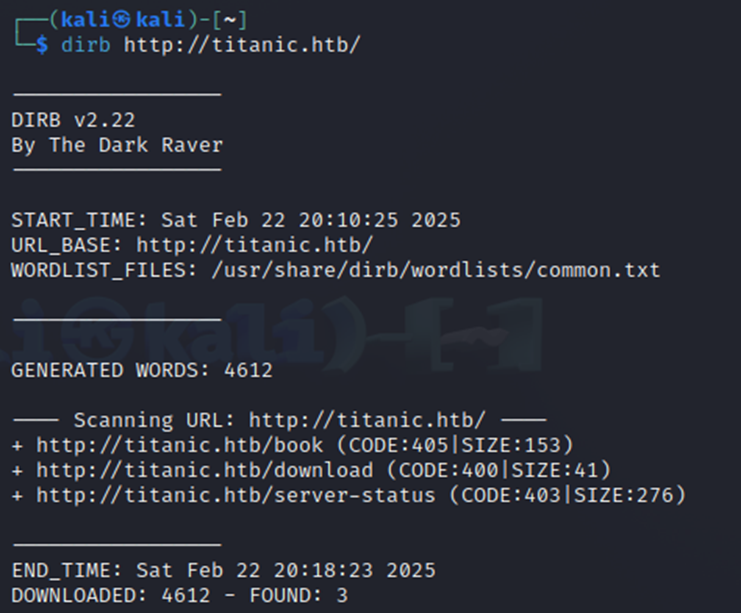Viewport: 741px width, 613px height.
Task: Click the URL_BASE http://titanic.htb/ link
Action: click(255, 245)
